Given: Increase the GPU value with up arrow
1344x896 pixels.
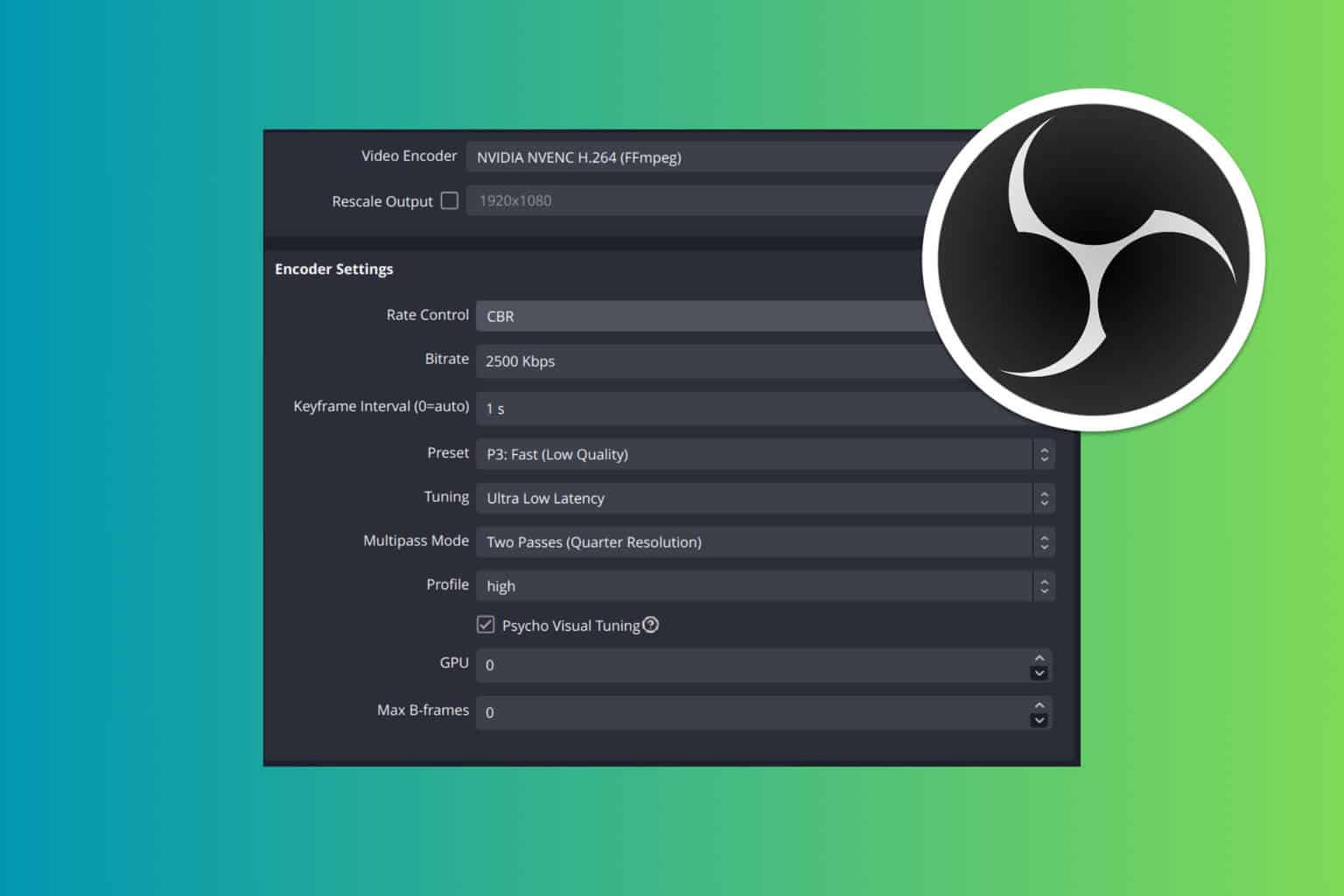Looking at the screenshot, I should pos(1039,657).
